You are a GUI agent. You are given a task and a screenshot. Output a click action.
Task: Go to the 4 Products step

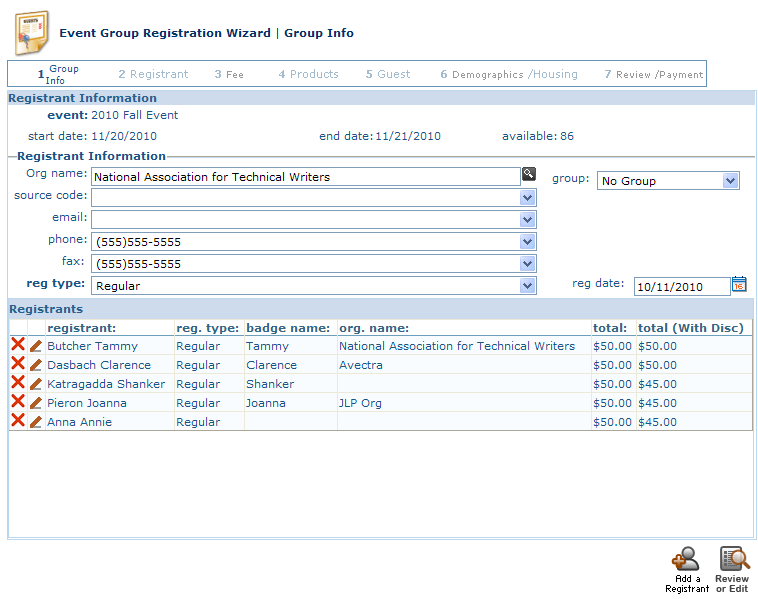point(308,74)
